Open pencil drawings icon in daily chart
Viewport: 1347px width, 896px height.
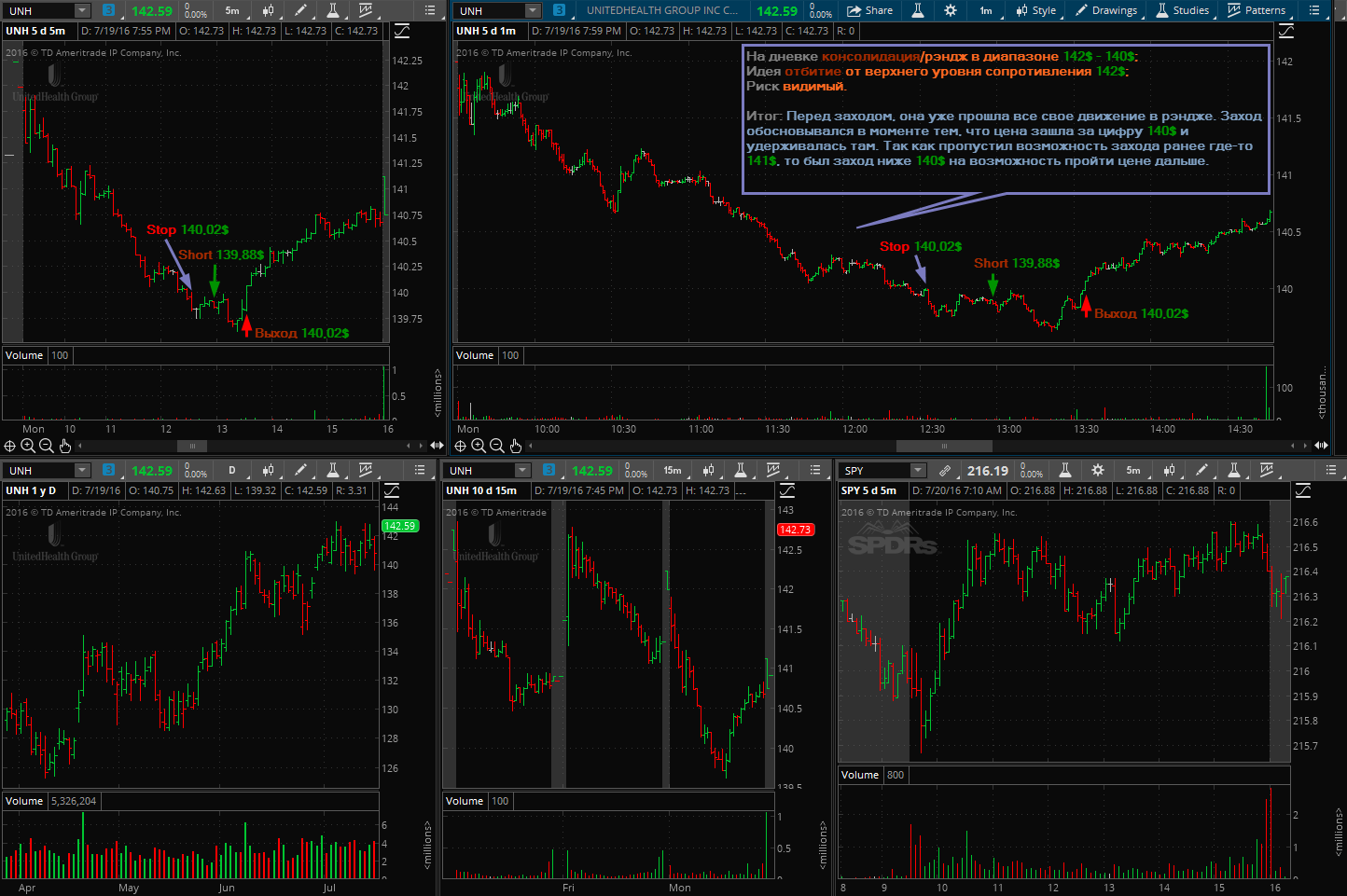[x=300, y=470]
